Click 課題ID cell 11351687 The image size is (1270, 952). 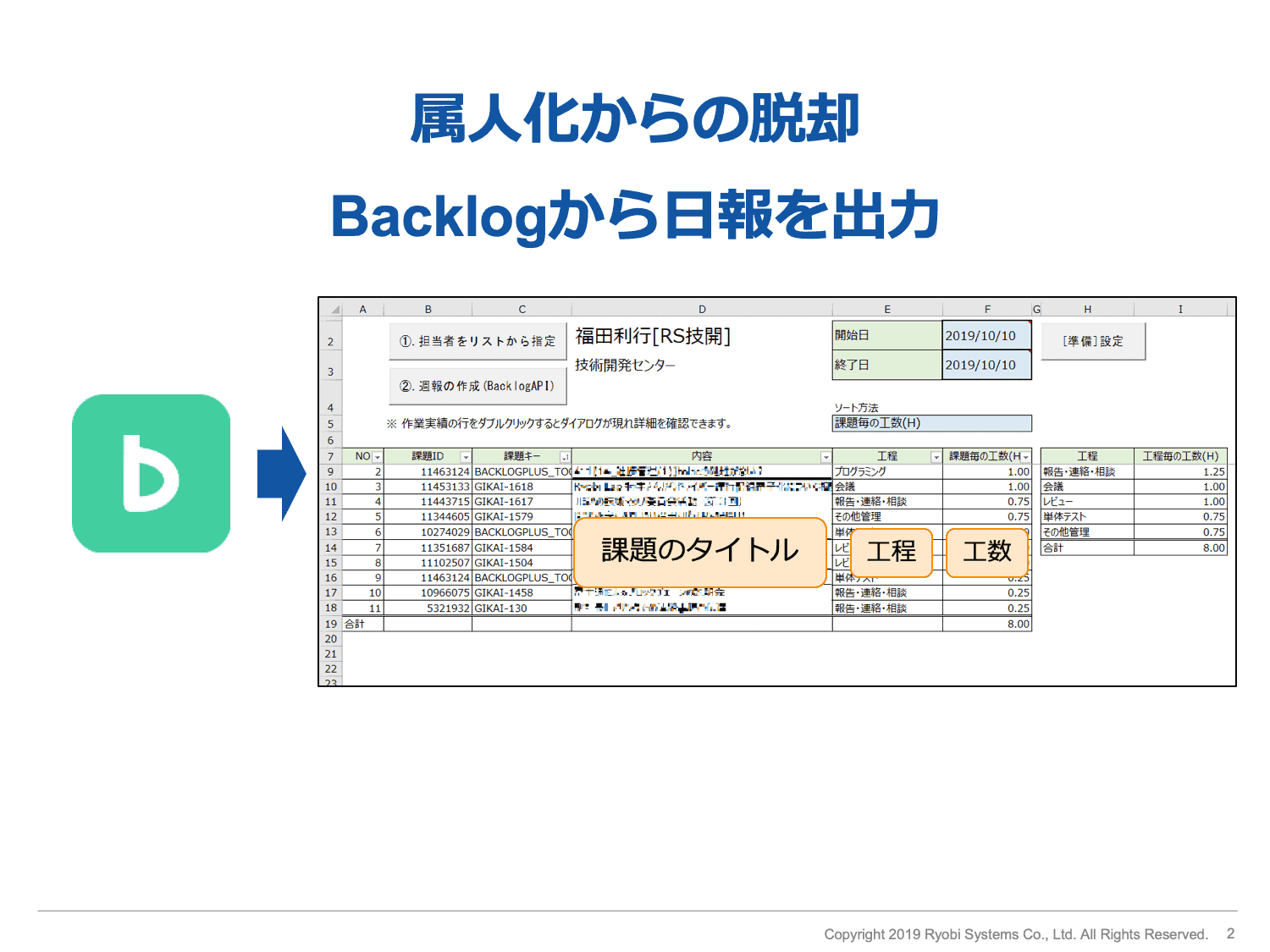[428, 548]
